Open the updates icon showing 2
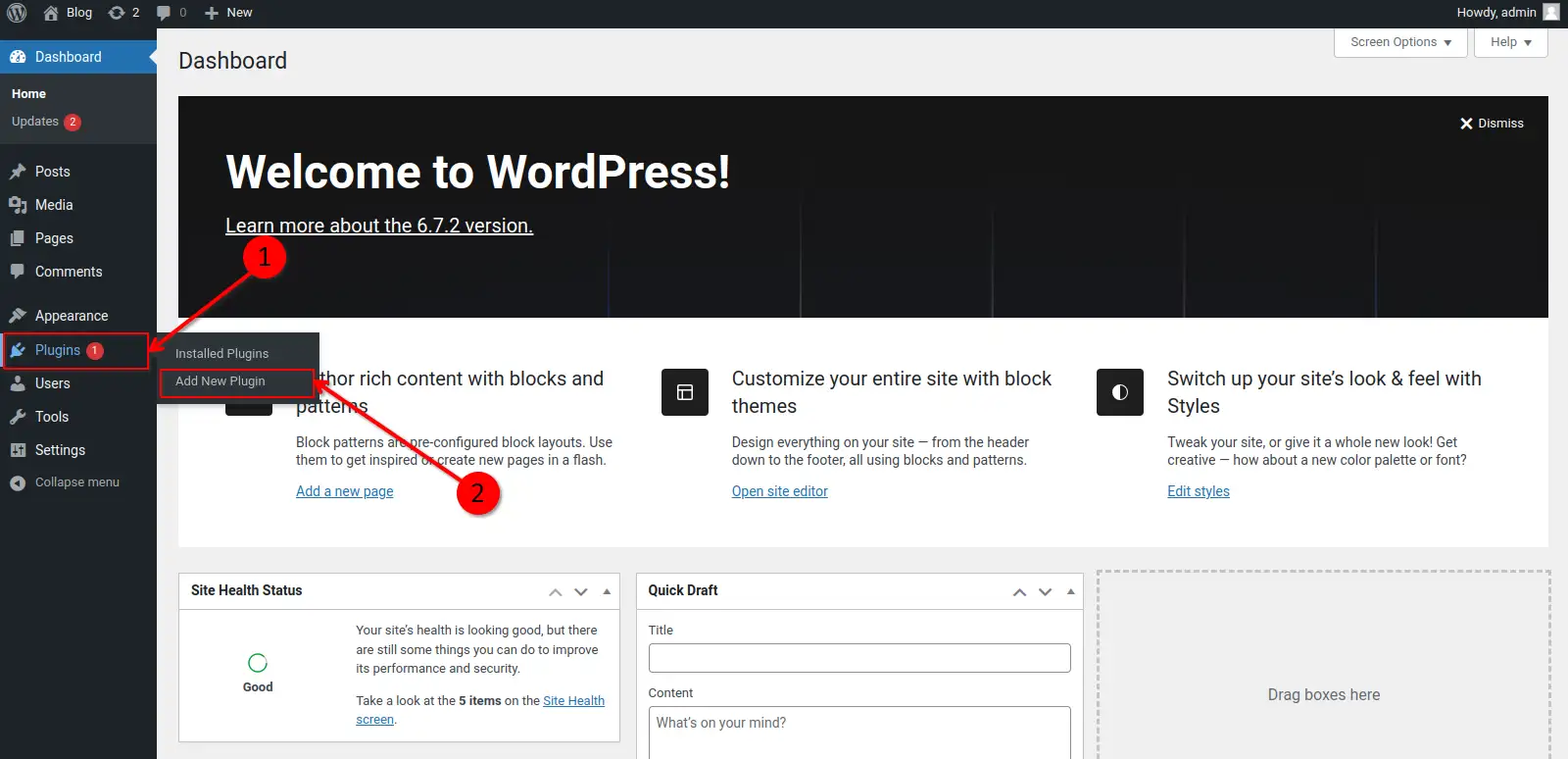 [x=123, y=13]
